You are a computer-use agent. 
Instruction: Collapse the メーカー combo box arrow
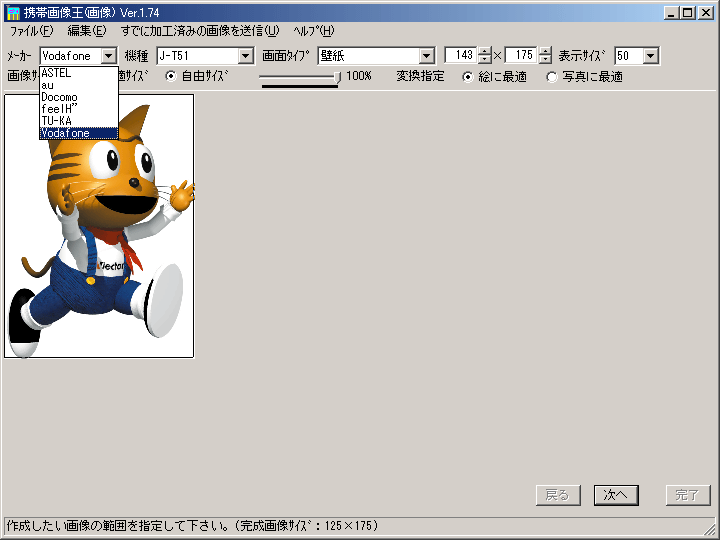109,56
